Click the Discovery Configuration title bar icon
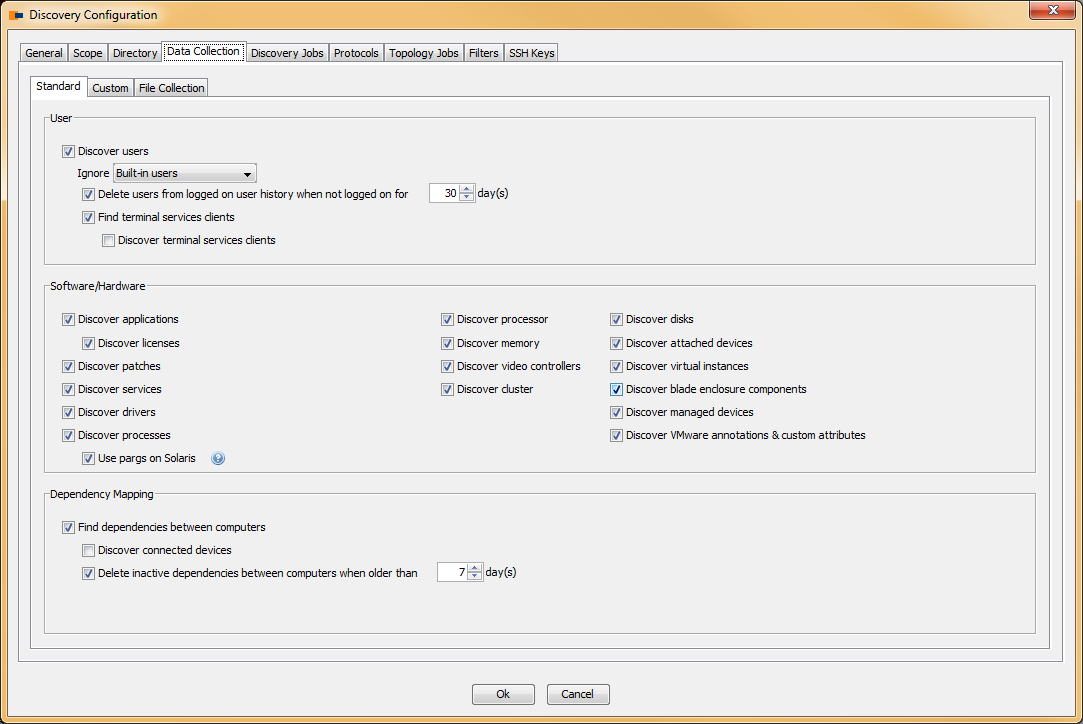Viewport: 1083px width, 724px height. click(16, 15)
